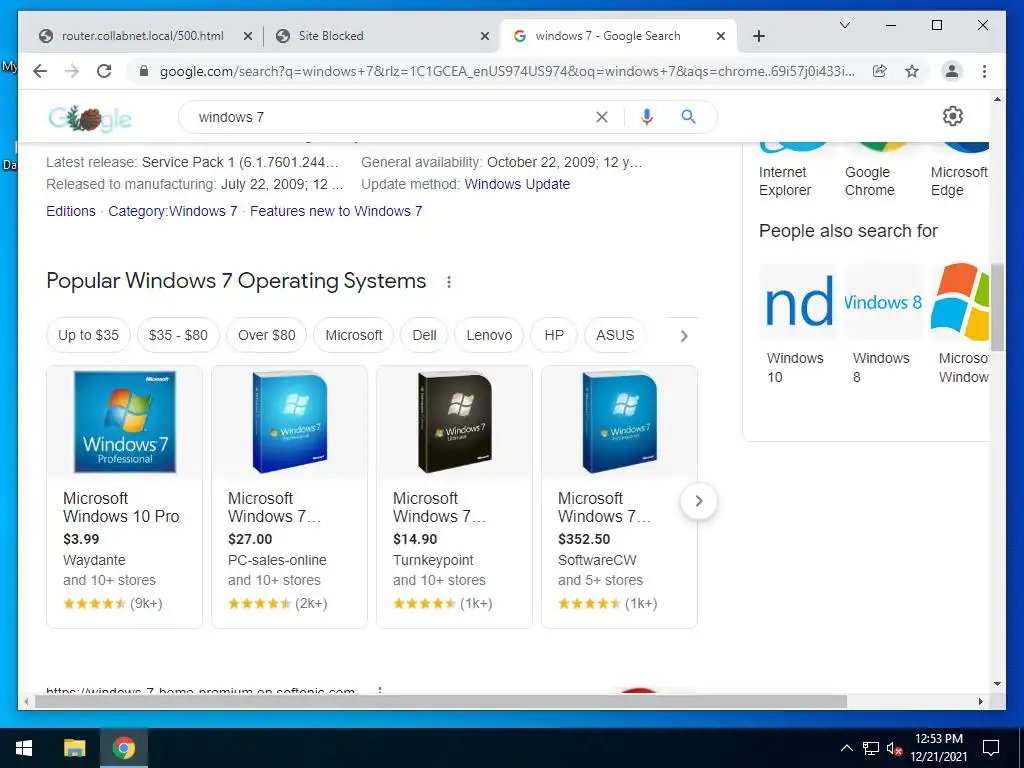Open the notification center icon
The width and height of the screenshot is (1024, 768).
pyautogui.click(x=991, y=748)
